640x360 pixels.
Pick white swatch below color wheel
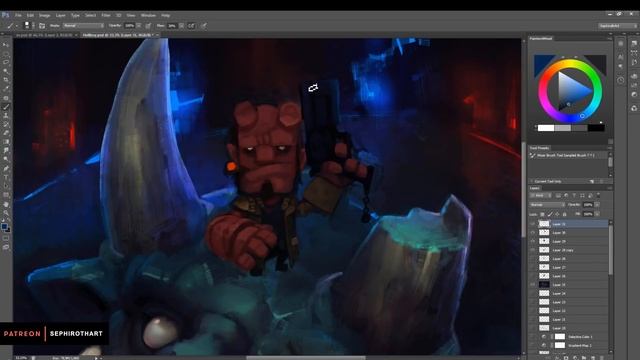point(546,128)
